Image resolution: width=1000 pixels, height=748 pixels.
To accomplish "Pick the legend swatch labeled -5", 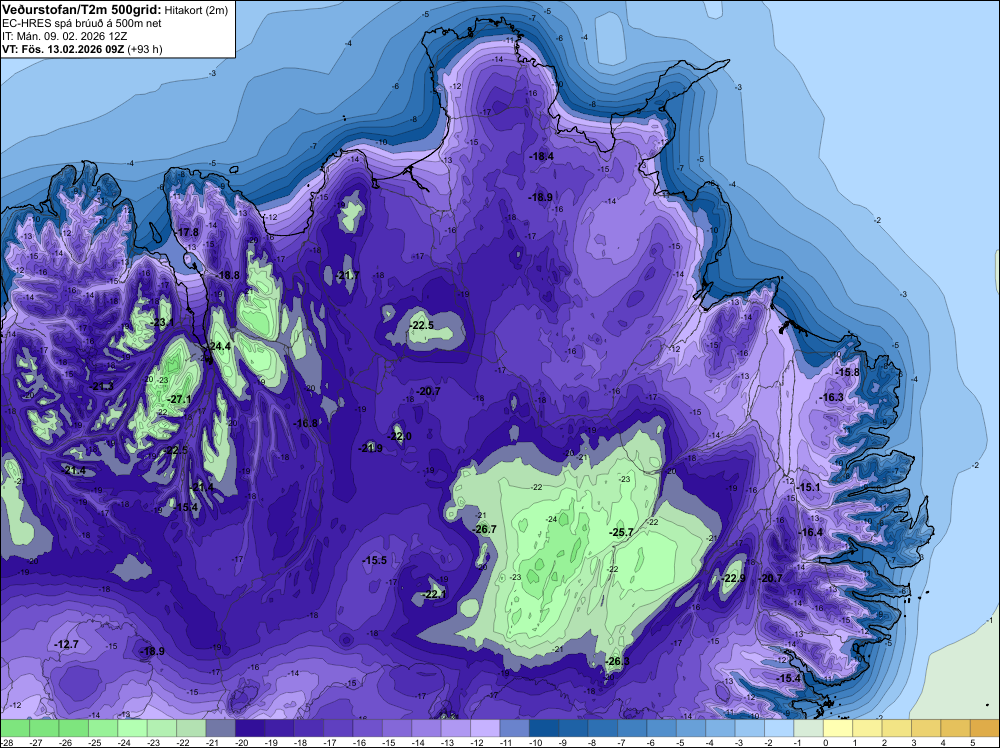I will [x=691, y=728].
